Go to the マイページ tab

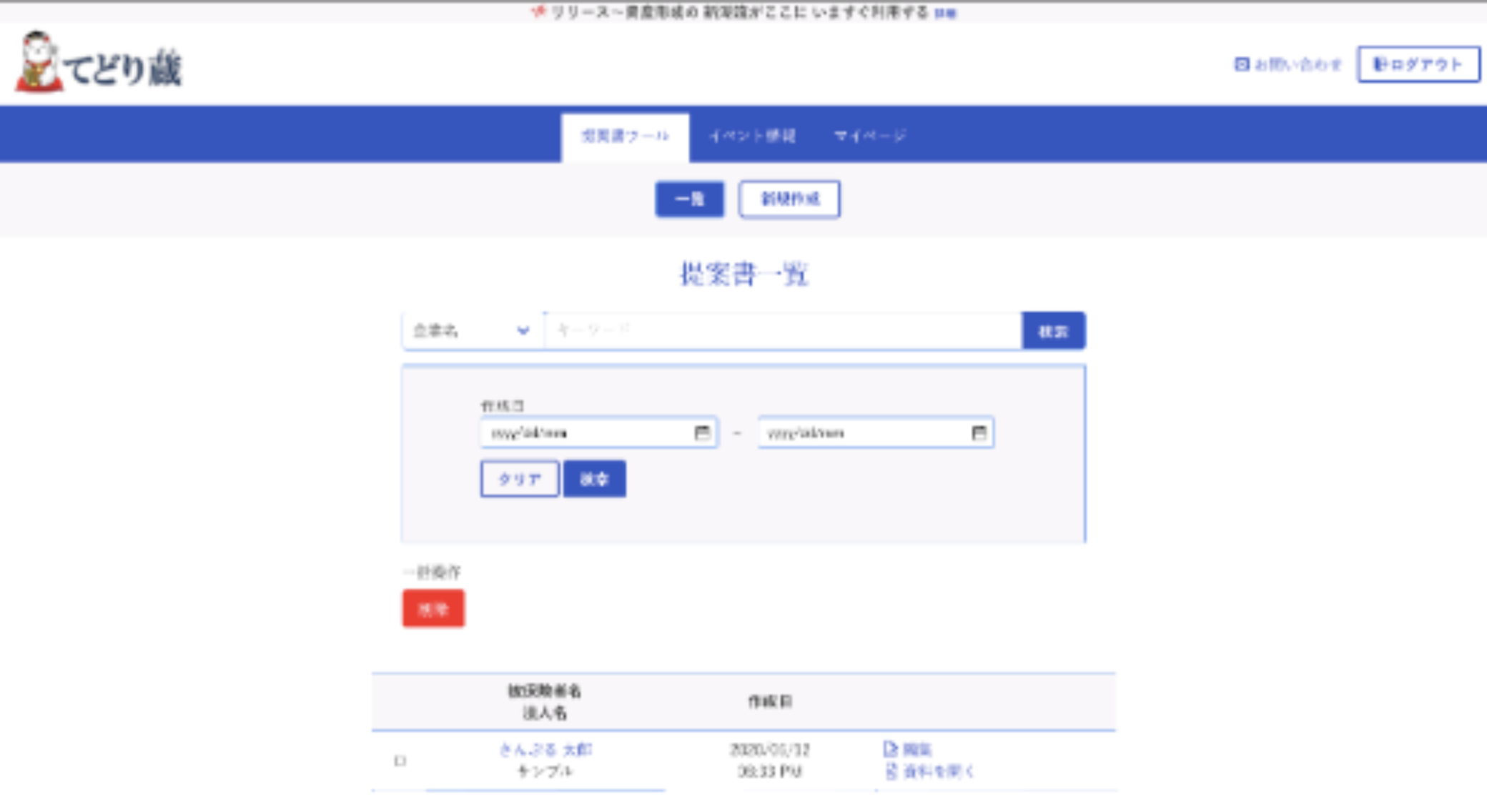pyautogui.click(x=869, y=136)
